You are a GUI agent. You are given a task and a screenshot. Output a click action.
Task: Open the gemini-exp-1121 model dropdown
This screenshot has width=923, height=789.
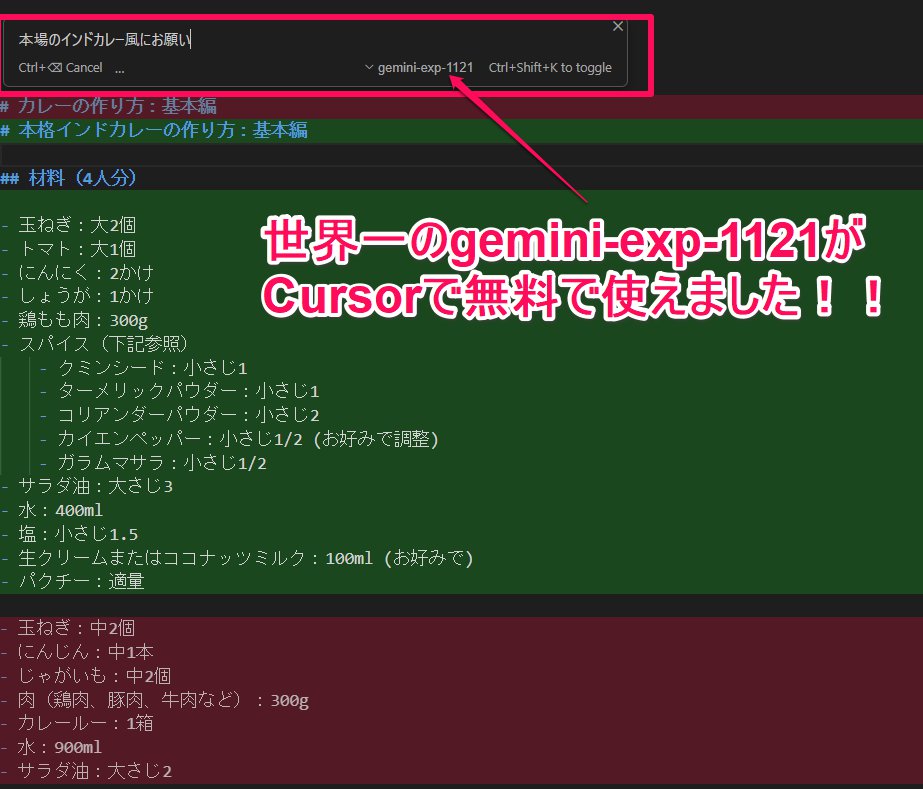tap(419, 68)
